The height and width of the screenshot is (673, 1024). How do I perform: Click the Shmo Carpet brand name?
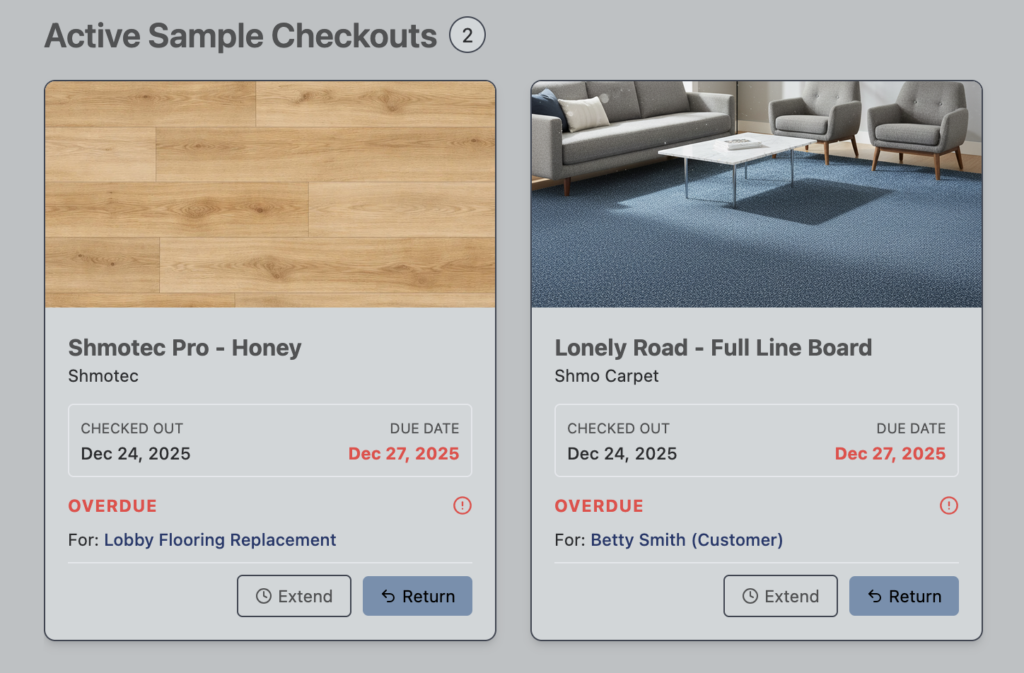coord(607,376)
